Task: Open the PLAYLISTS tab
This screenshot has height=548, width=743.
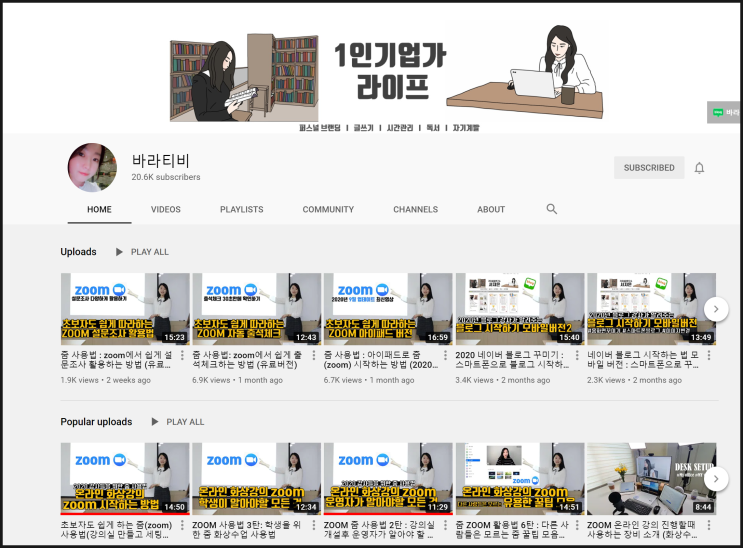Action: coord(242,210)
